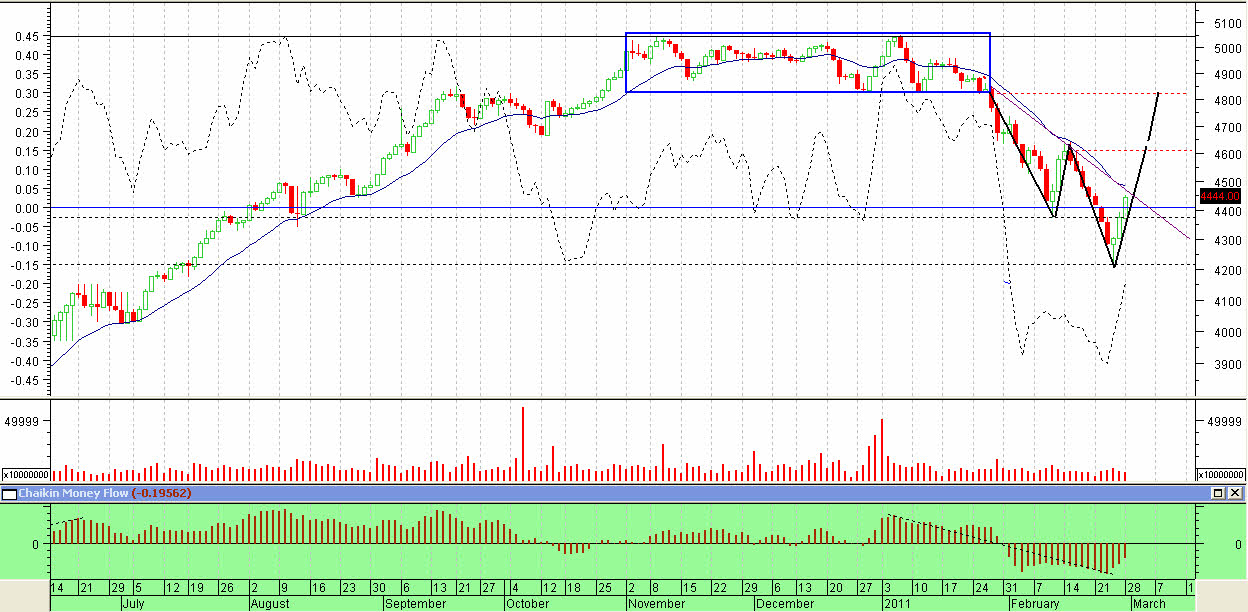Click the October month label
The width and height of the screenshot is (1248, 612).
click(x=526, y=604)
